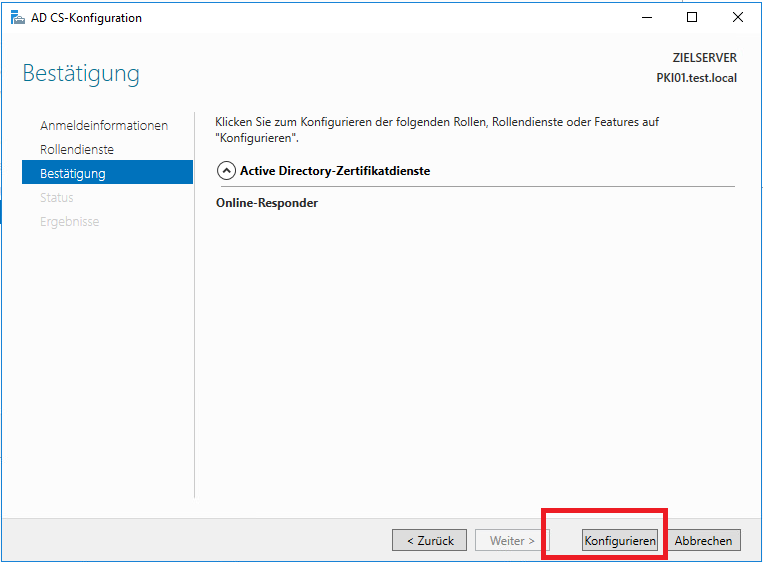Go to the Anmeldeinformationen step
Screen dimensions: 763x562
pos(104,126)
